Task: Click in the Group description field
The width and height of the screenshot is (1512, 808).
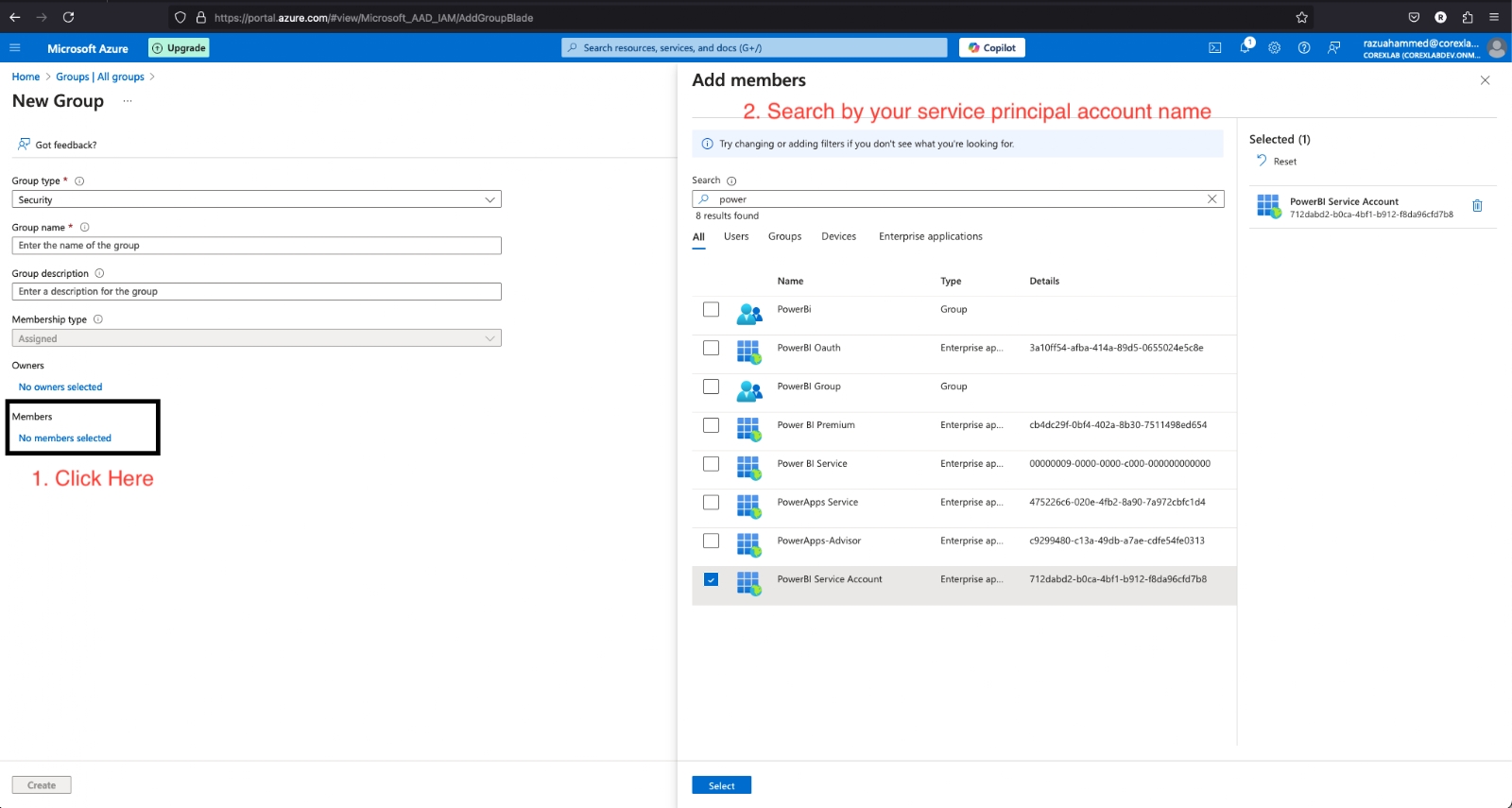Action: tap(256, 292)
